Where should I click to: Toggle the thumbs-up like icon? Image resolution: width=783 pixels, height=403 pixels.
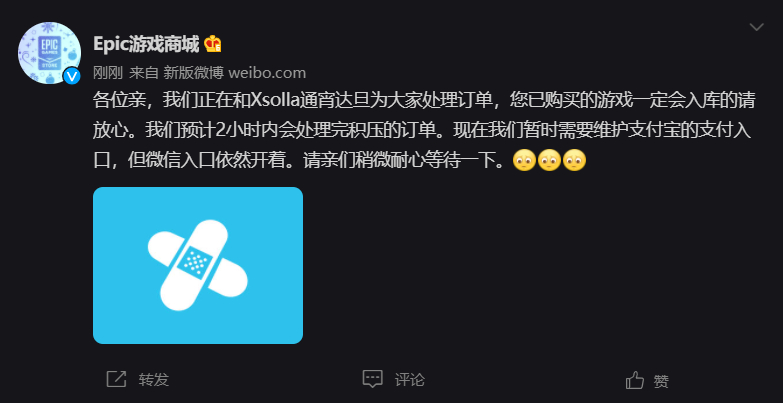pyautogui.click(x=635, y=380)
